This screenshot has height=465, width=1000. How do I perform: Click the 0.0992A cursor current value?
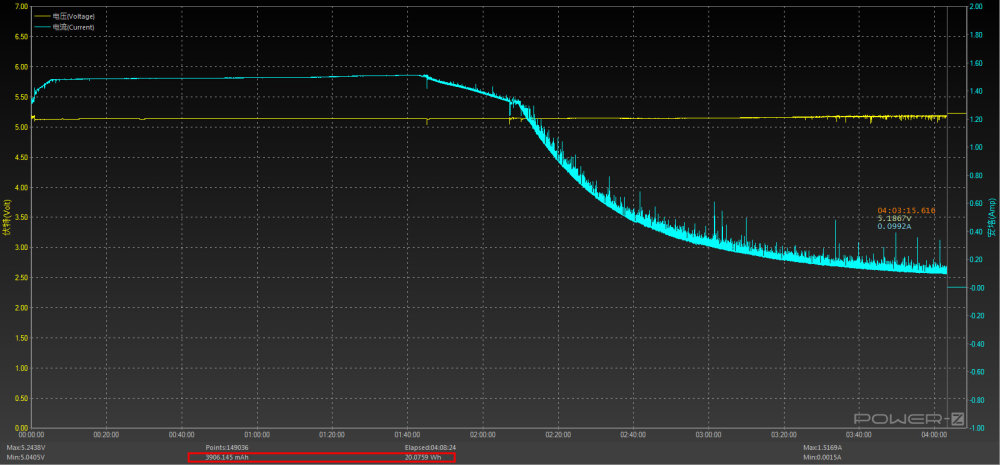[894, 226]
